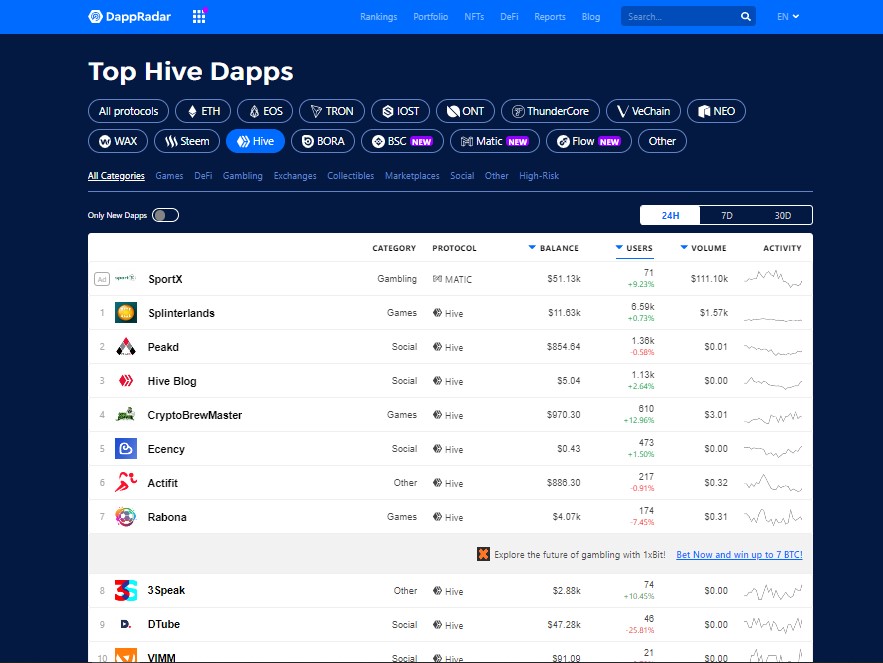Open CryptoBrewMaster dapp icon
This screenshot has height=663, width=883.
click(x=126, y=415)
